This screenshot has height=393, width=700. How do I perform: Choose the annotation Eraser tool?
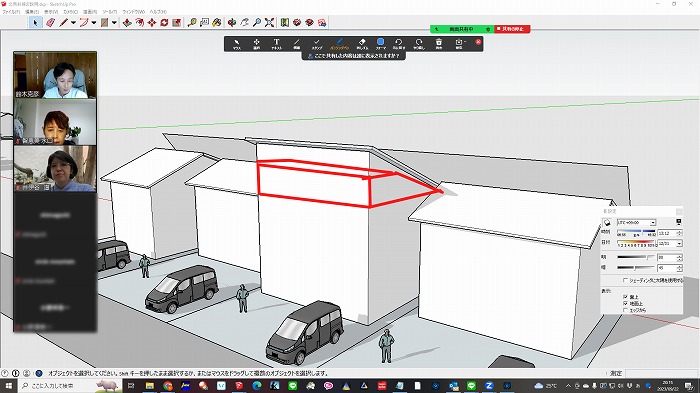pos(362,44)
